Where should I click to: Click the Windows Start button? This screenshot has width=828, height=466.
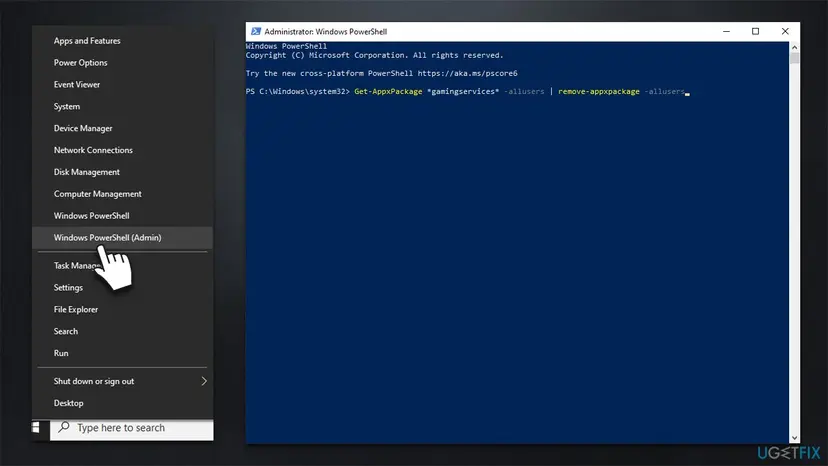click(x=36, y=427)
